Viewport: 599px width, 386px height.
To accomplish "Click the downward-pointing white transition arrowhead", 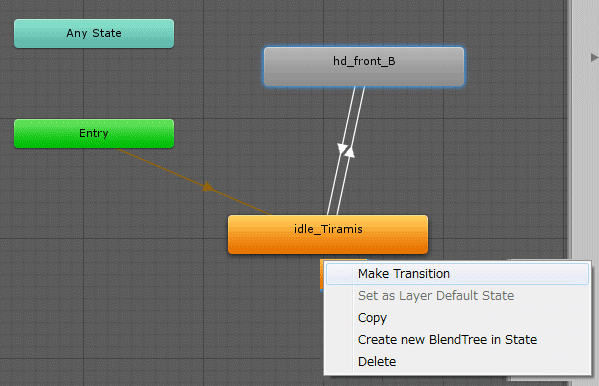I will 342,148.
